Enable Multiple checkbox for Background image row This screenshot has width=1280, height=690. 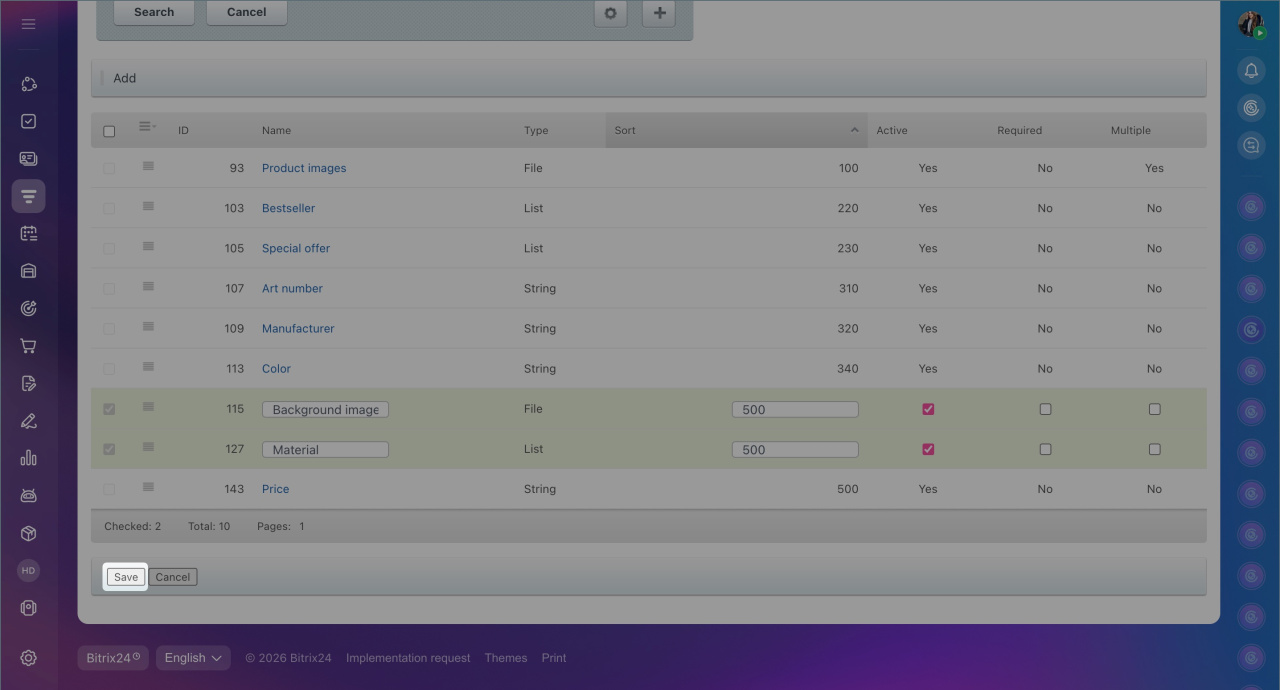click(x=1154, y=409)
